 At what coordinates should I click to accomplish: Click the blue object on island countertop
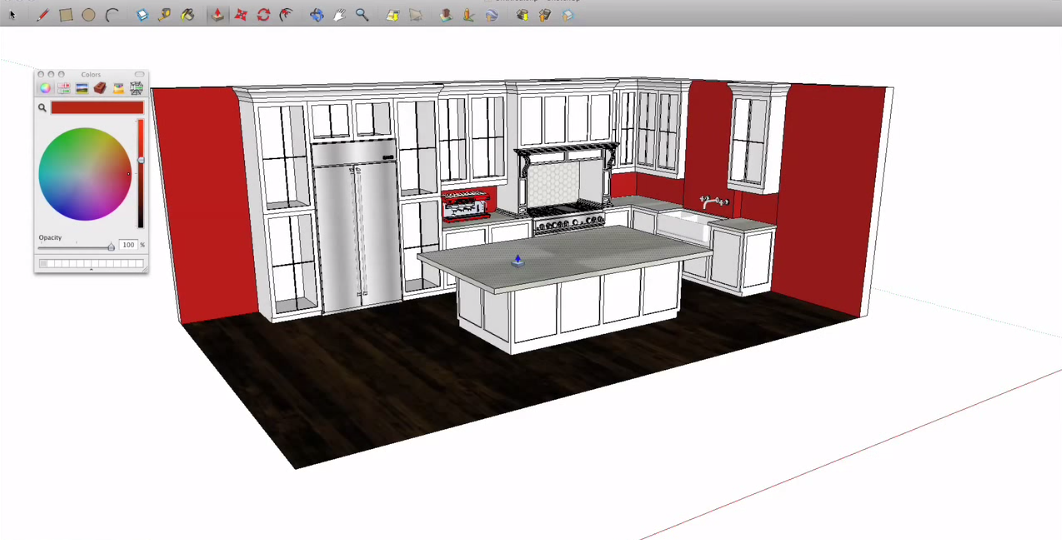(x=518, y=260)
